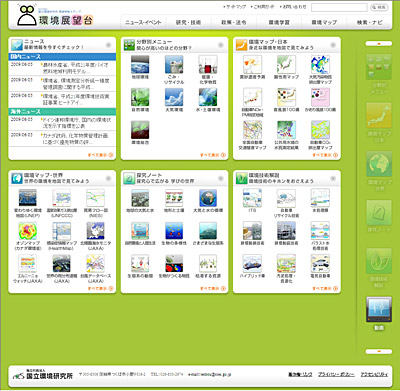Open the かおり風景100選 pink map icon
Viewport: 400px width, 391px height.
pyautogui.click(x=320, y=97)
